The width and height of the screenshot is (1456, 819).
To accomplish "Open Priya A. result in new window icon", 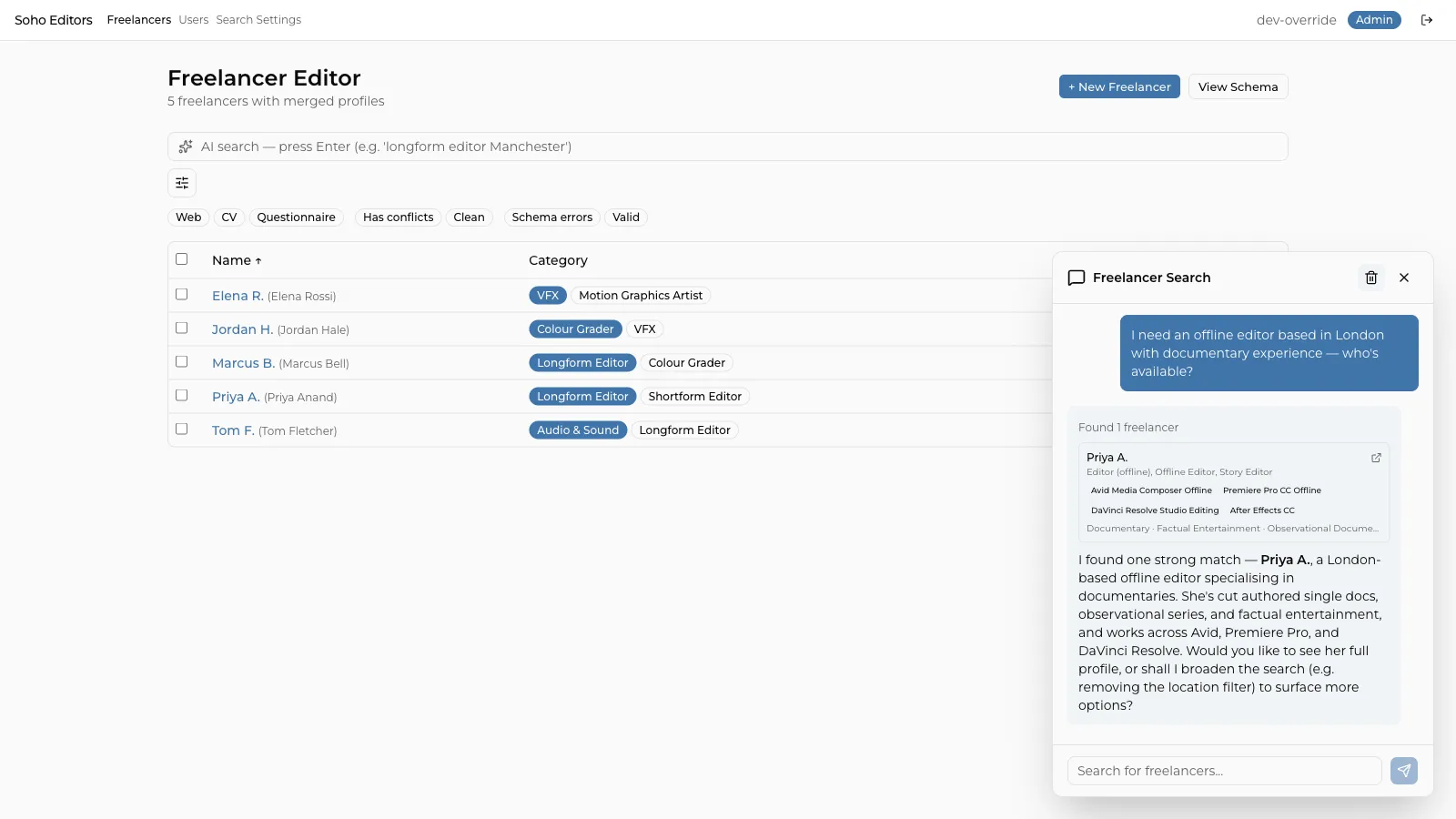I will tap(1376, 458).
